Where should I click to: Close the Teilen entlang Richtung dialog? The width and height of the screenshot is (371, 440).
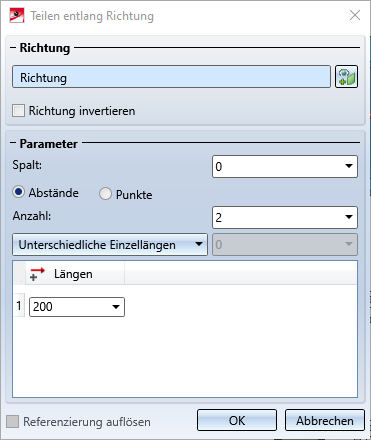(x=355, y=15)
